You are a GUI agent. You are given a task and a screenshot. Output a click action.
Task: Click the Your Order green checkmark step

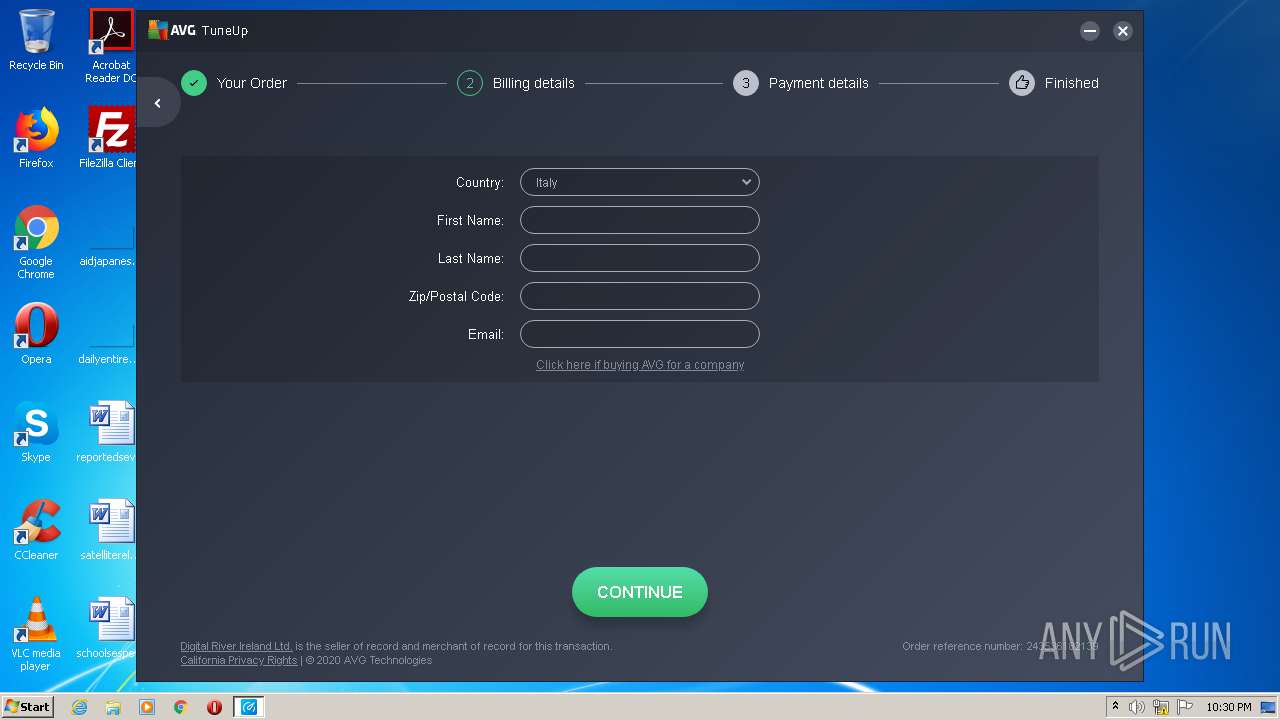194,83
